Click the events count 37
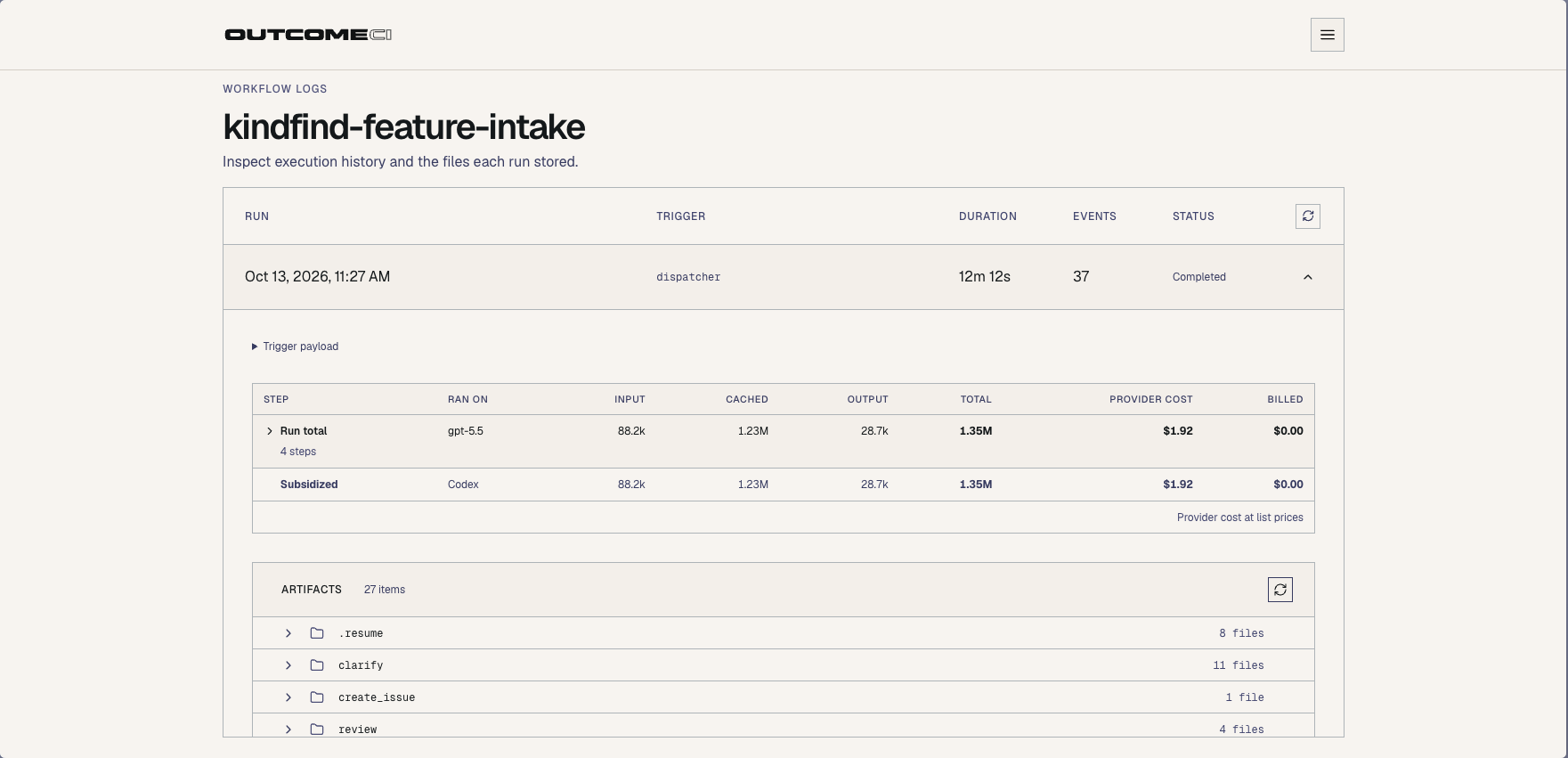Image resolution: width=1568 pixels, height=758 pixels. pyautogui.click(x=1081, y=277)
